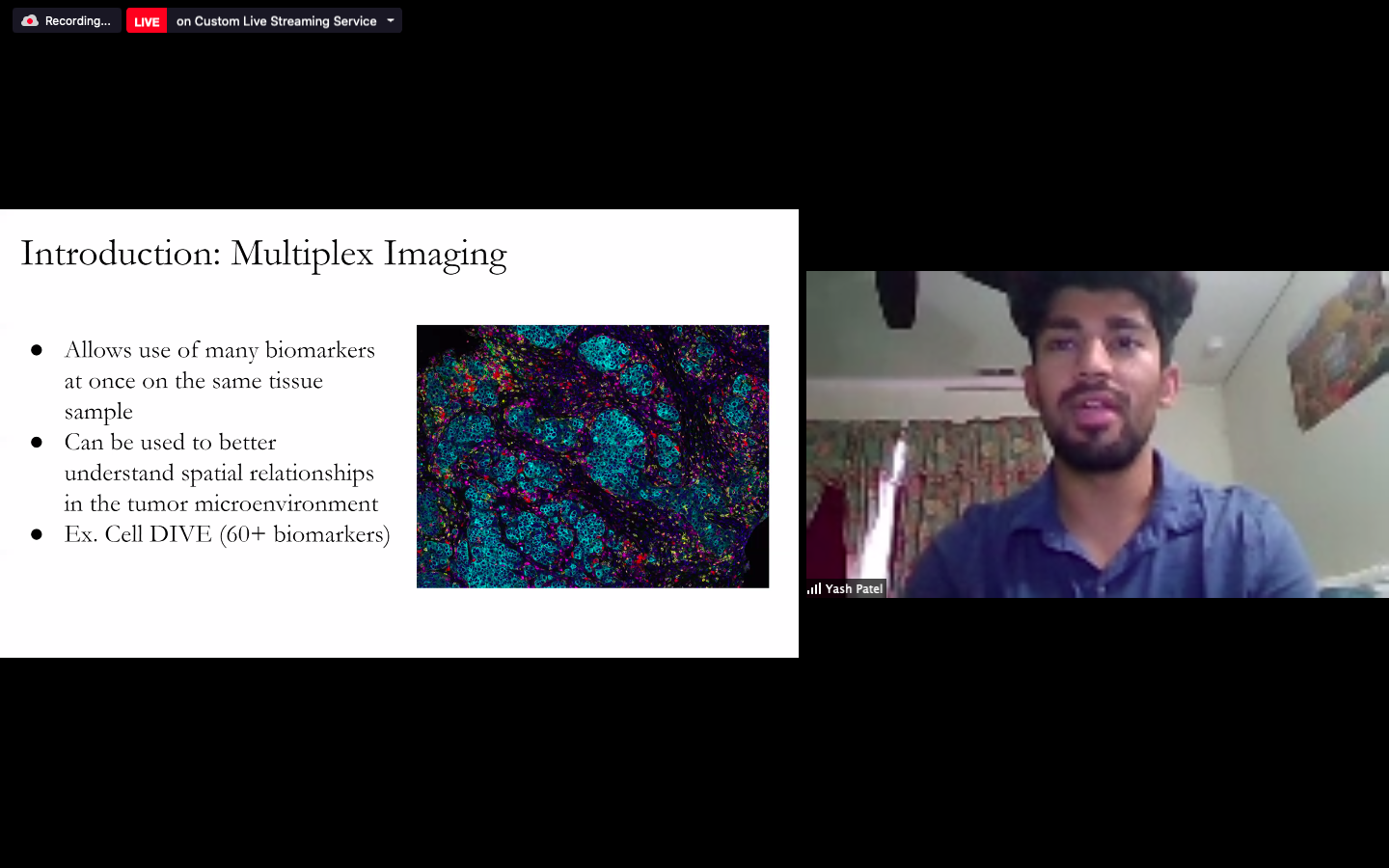Click the cloud recording icon
This screenshot has width=1389, height=868.
point(30,20)
